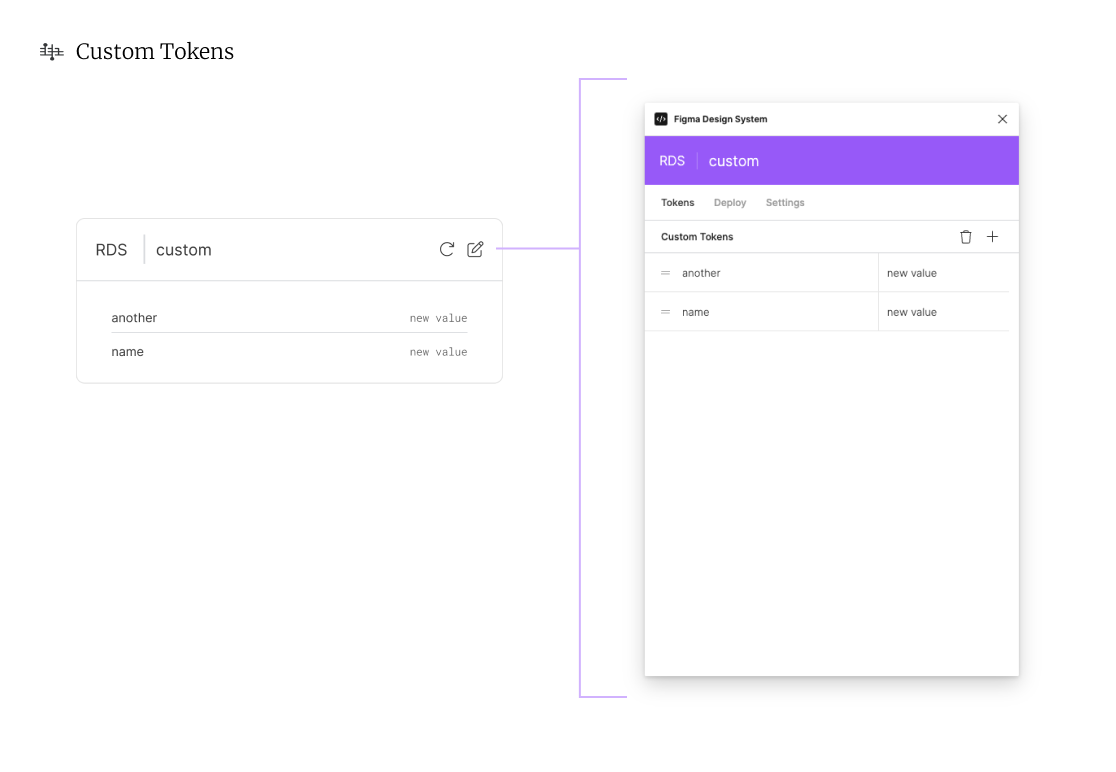
Task: Open the Settings tab
Action: tap(785, 203)
